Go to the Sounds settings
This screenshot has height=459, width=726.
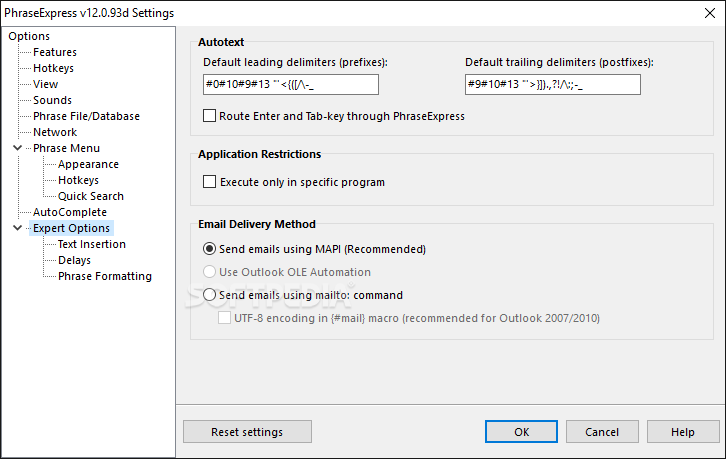[52, 100]
